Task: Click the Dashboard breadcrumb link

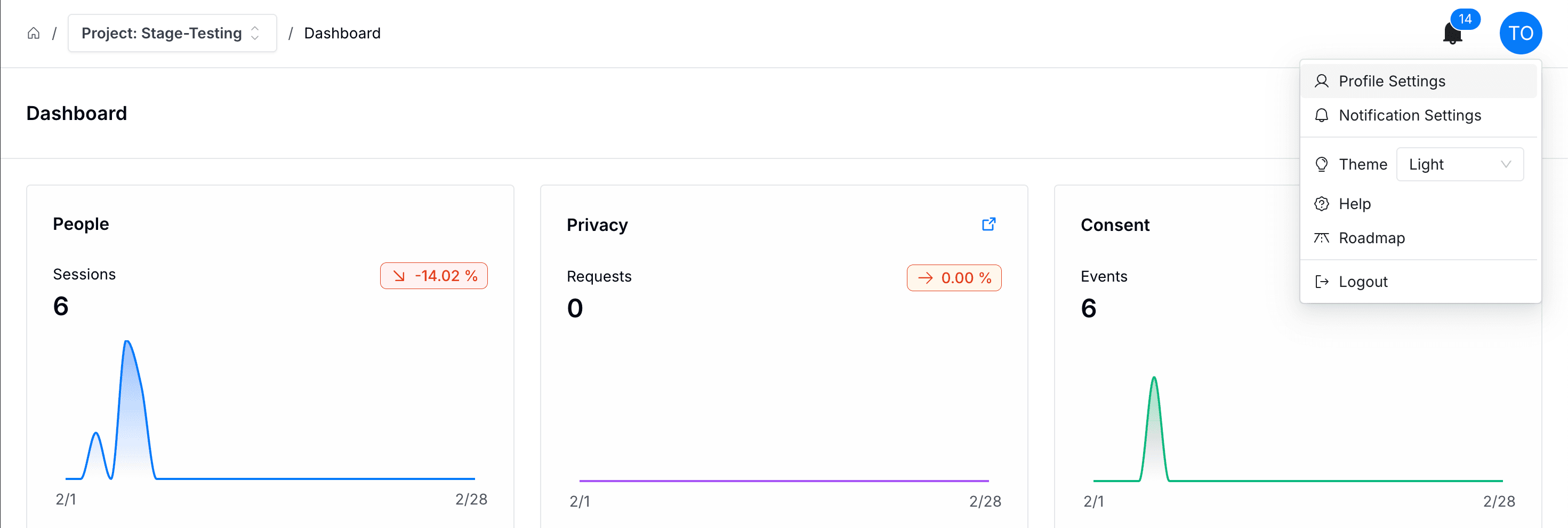Action: pos(342,34)
